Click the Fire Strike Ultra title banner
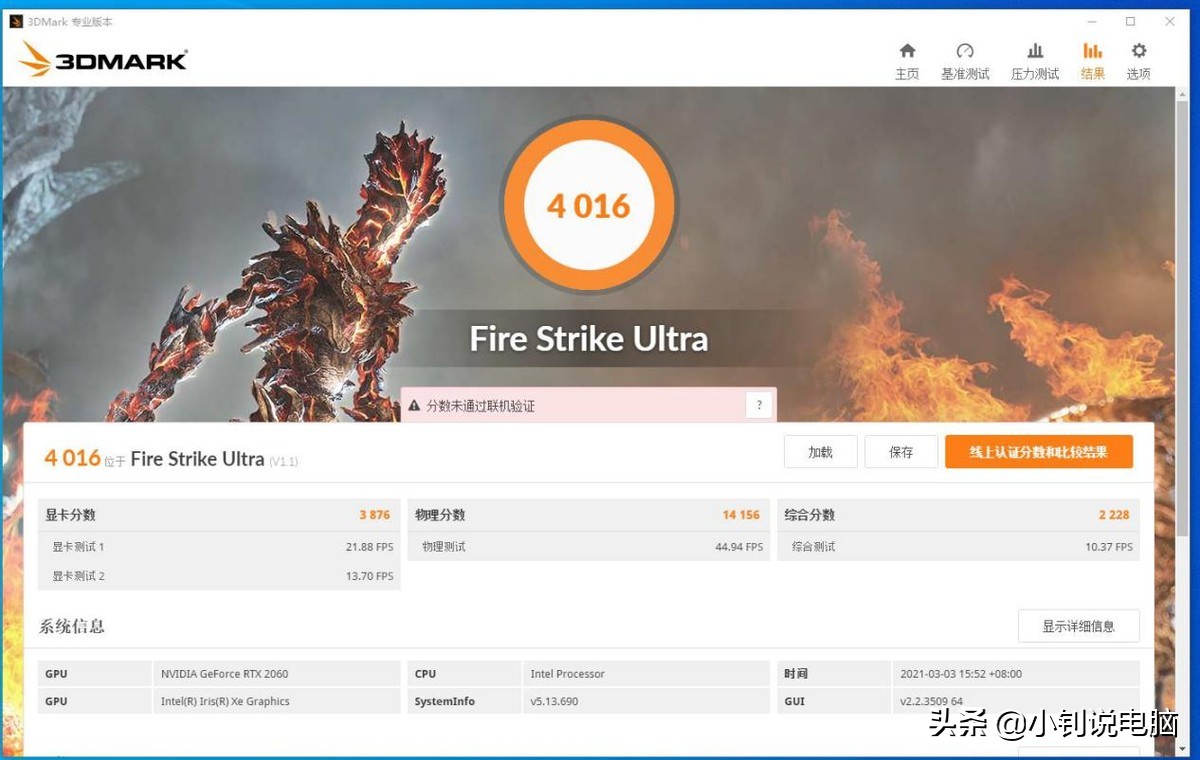The width and height of the screenshot is (1200, 760). [x=589, y=339]
